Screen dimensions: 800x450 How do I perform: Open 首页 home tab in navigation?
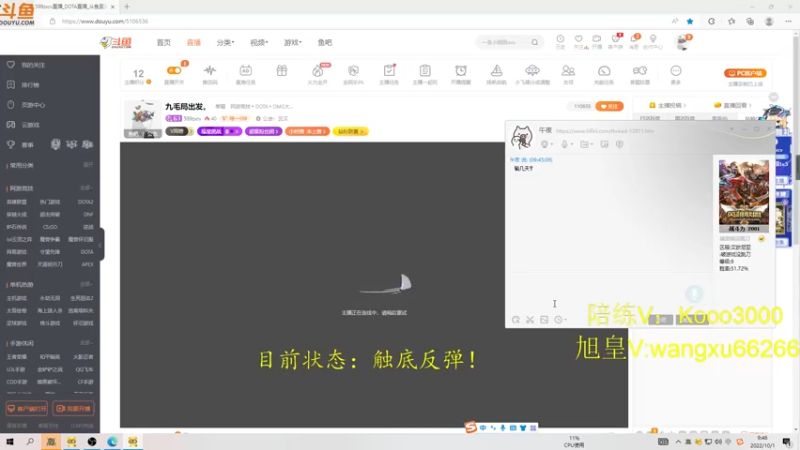[x=164, y=42]
